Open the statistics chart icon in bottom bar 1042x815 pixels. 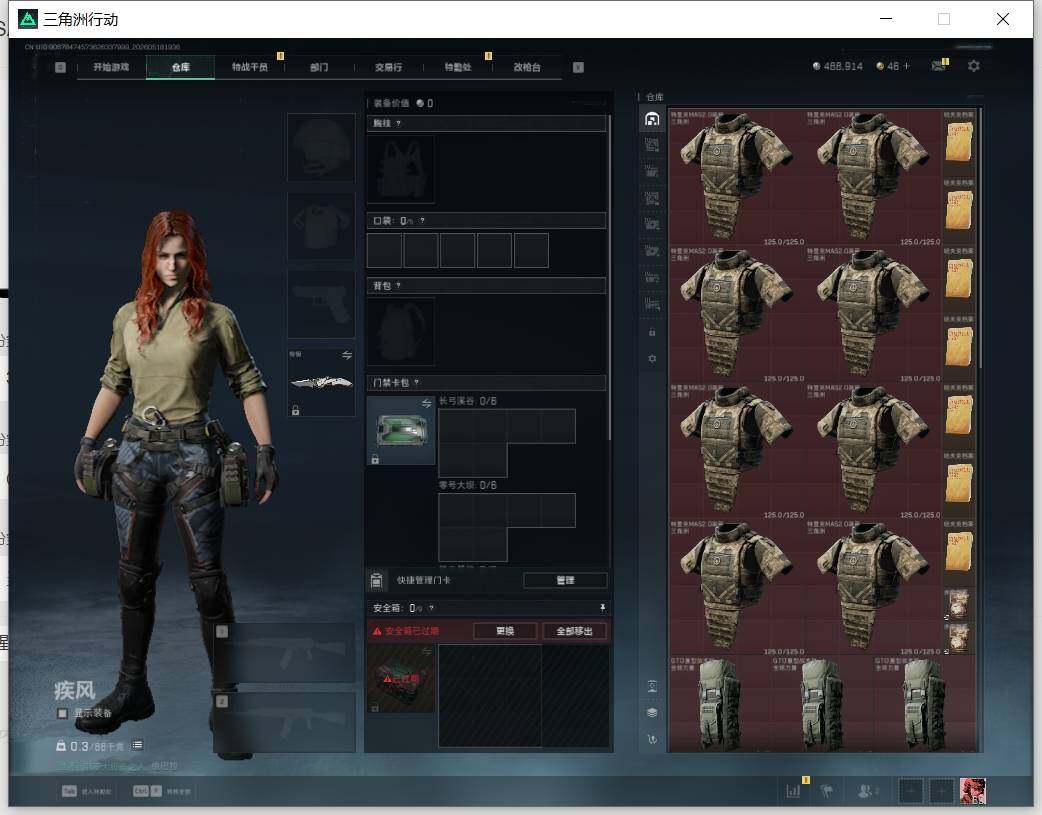[793, 791]
